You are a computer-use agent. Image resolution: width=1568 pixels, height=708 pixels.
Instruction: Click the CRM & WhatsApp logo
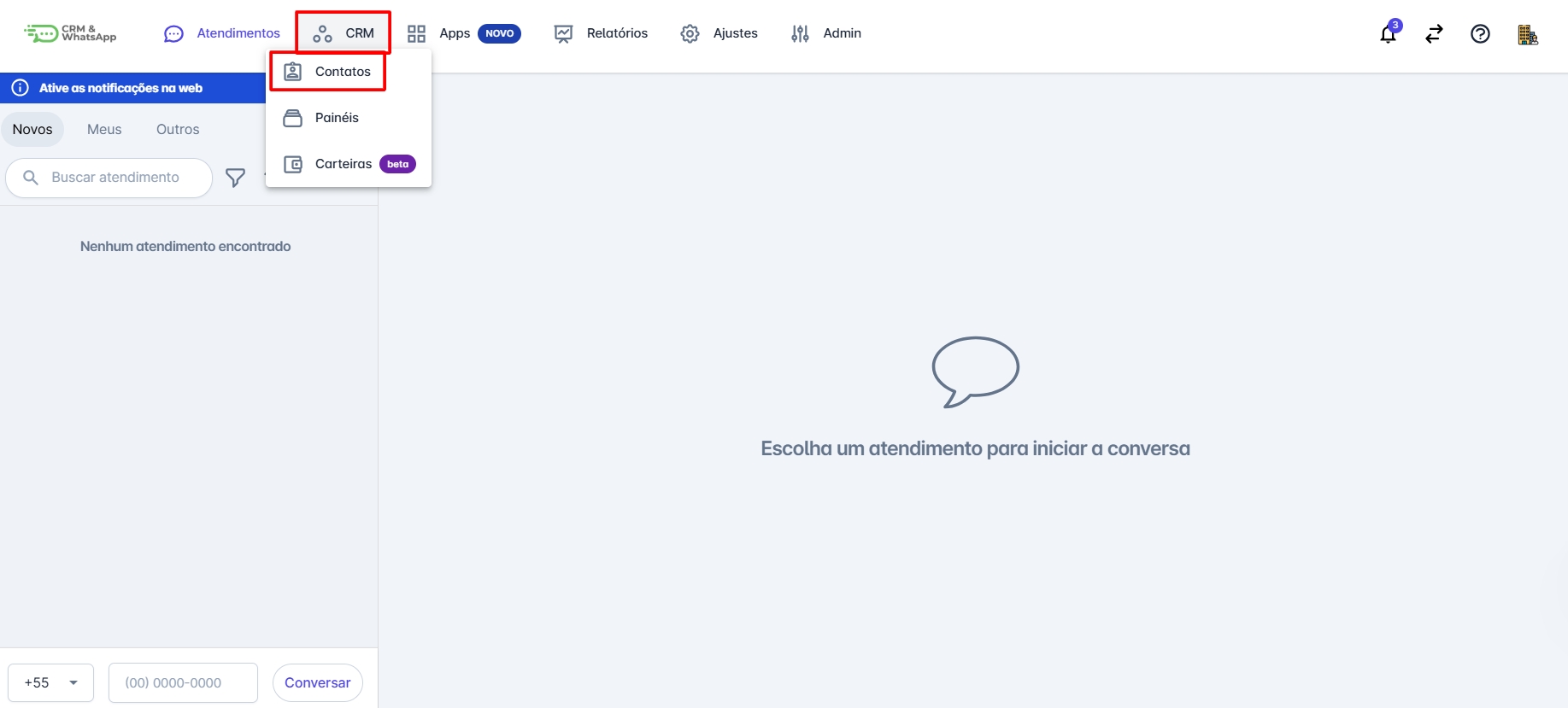[x=70, y=33]
